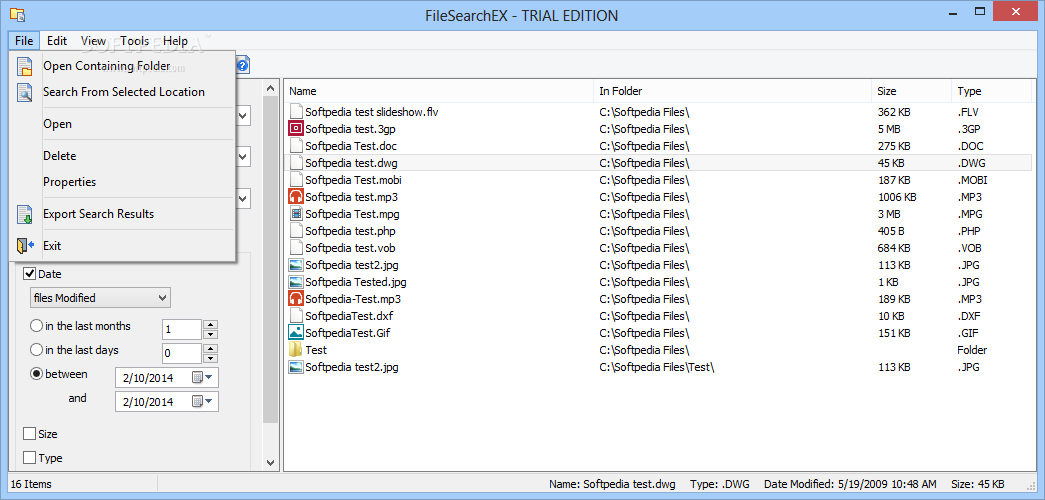Choose Properties from the File menu

[123, 182]
